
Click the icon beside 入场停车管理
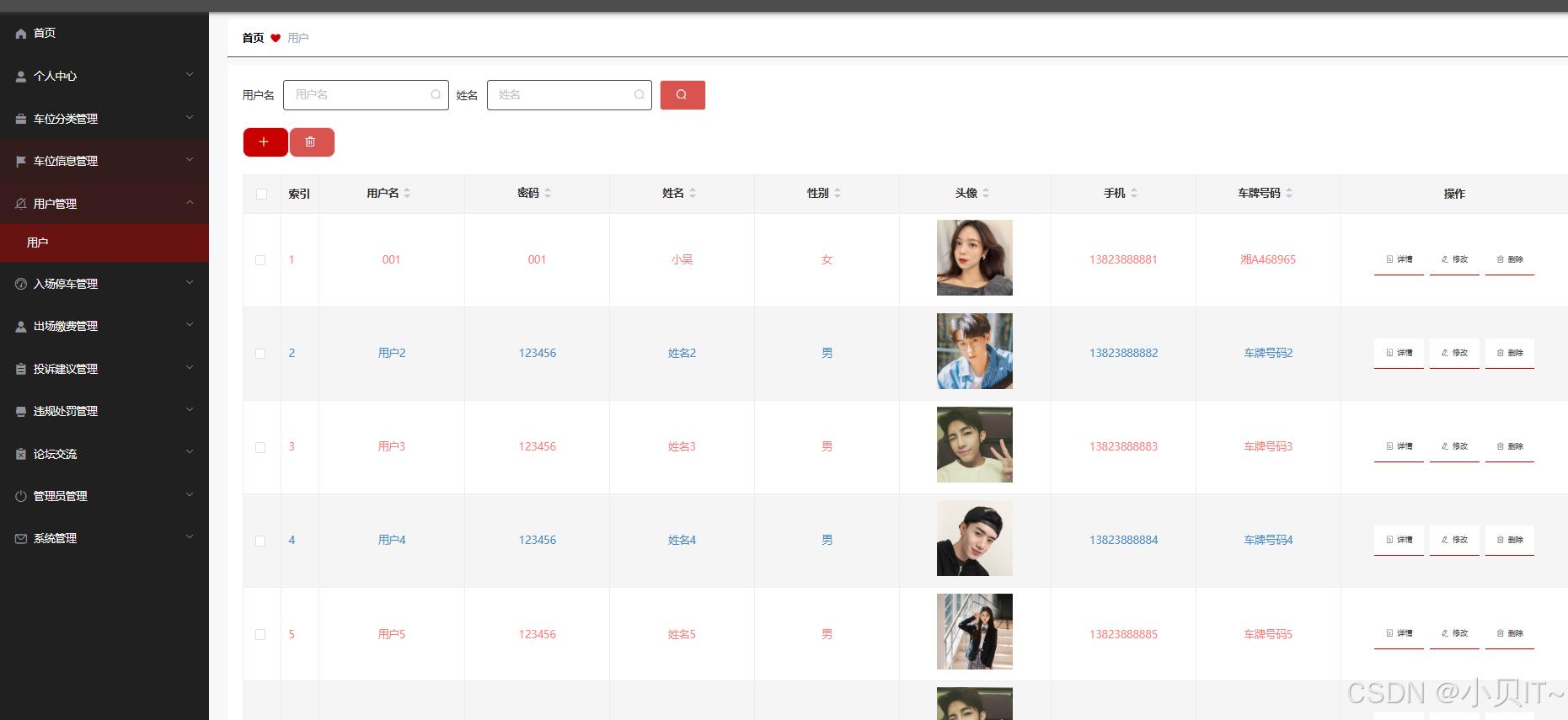21,284
